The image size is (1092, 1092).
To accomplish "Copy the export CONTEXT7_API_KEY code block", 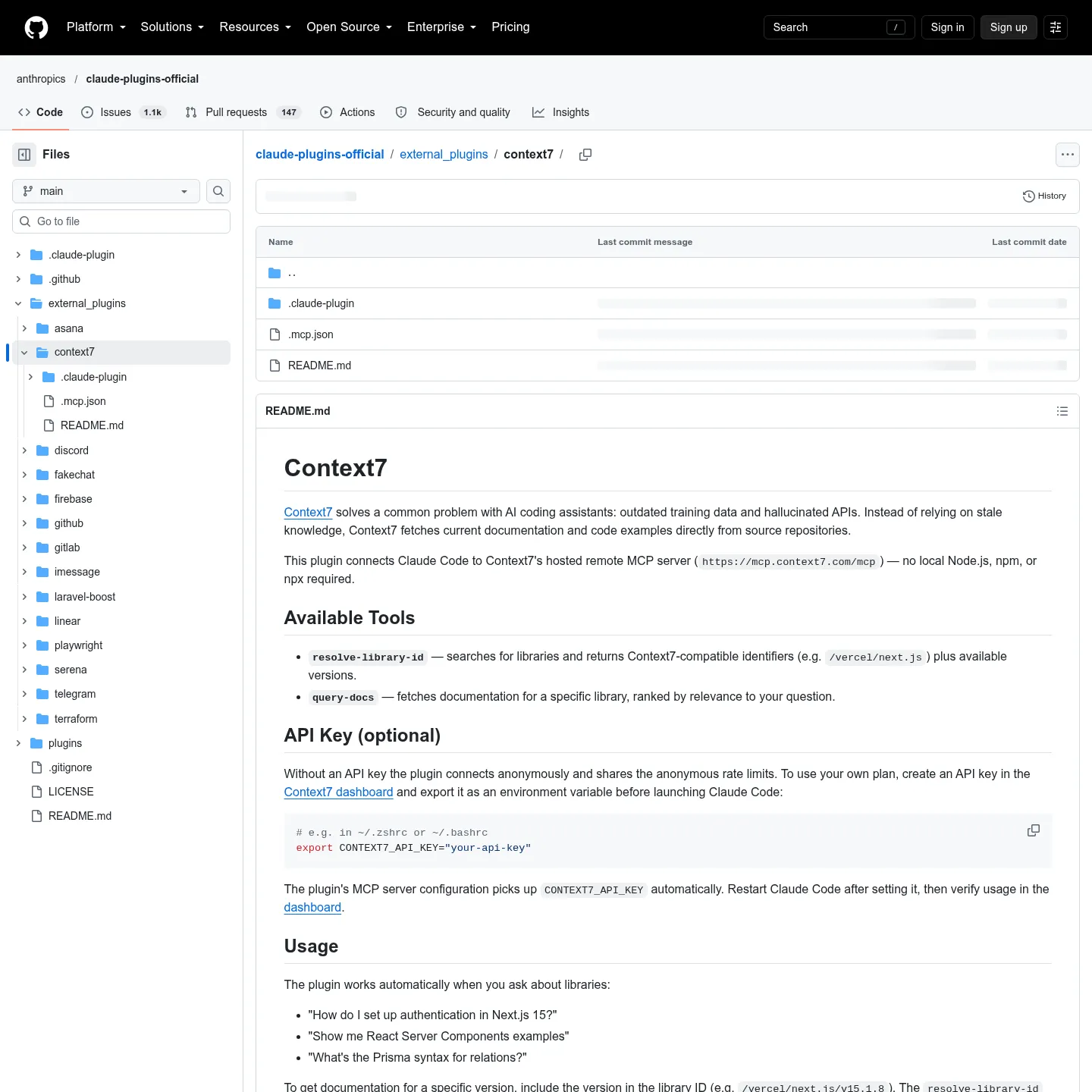I will click(x=1034, y=830).
